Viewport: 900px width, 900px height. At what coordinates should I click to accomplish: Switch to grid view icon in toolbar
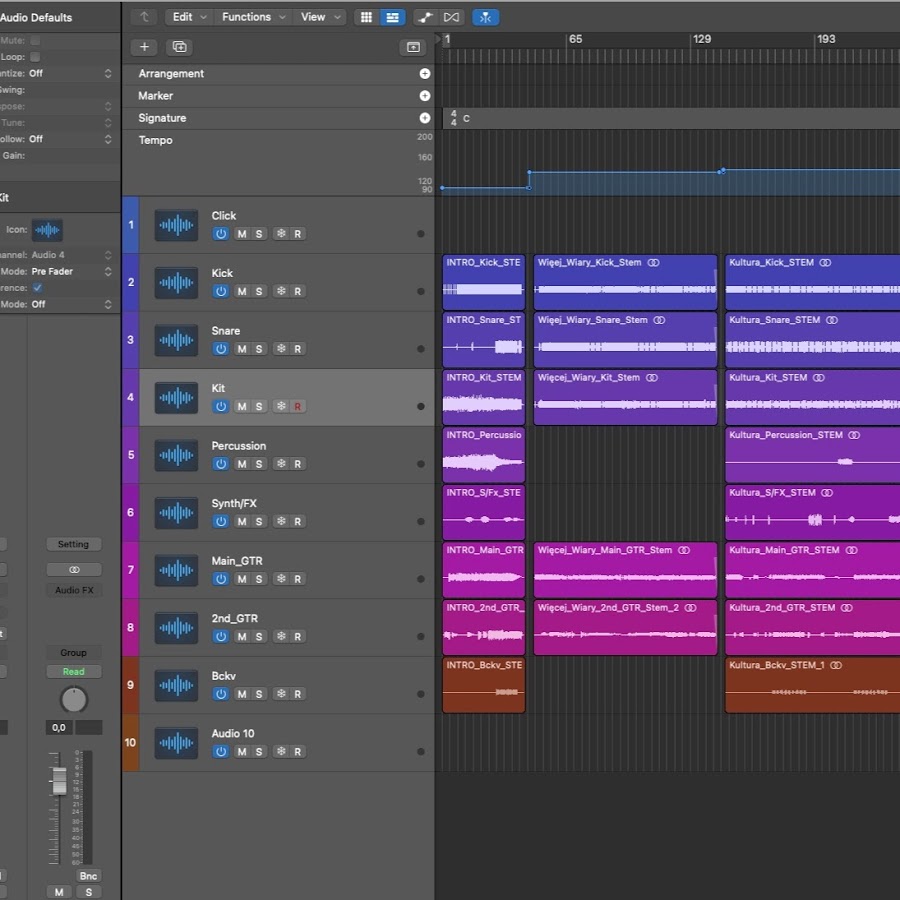[366, 17]
